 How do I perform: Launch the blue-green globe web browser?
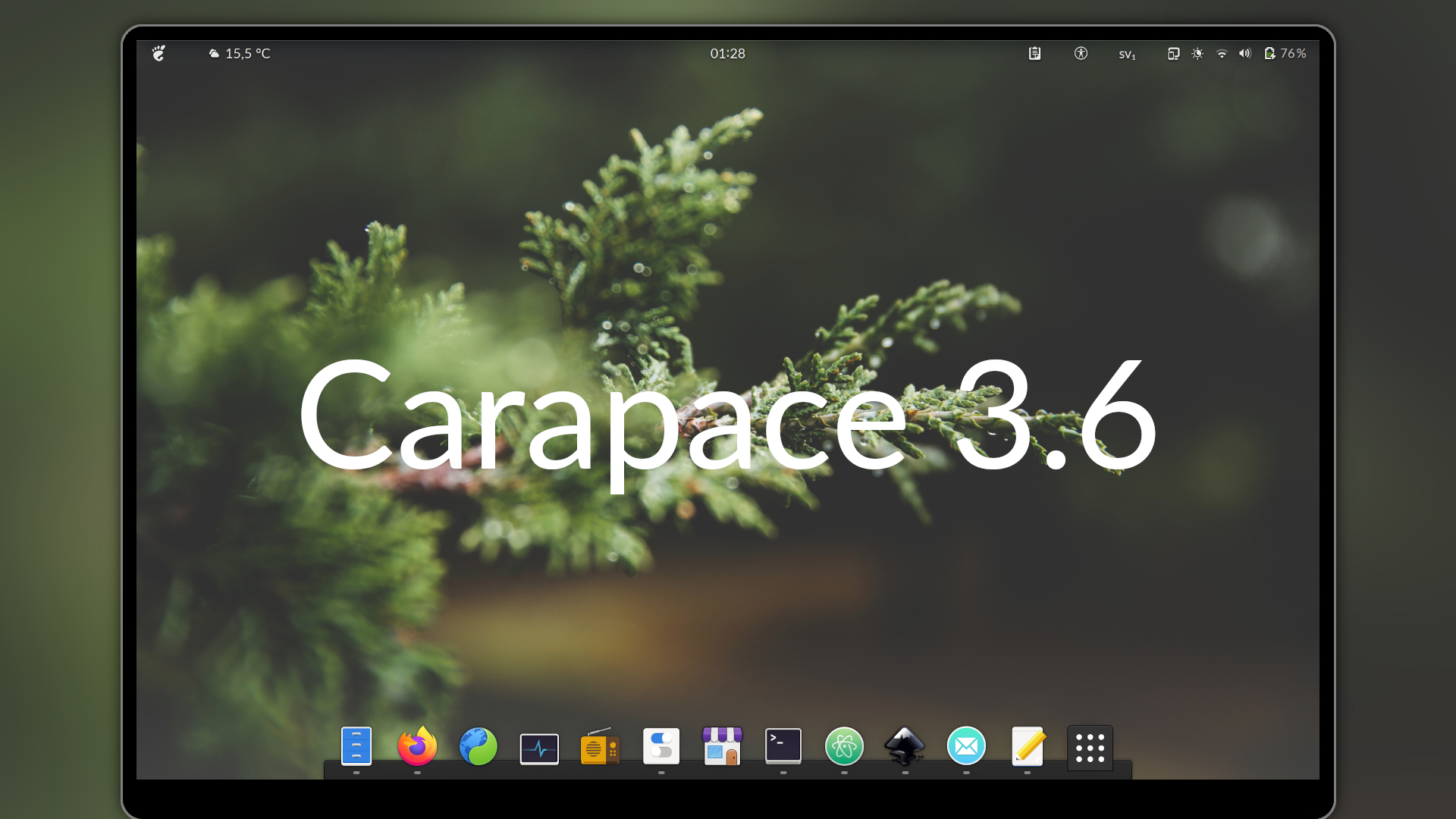(x=479, y=746)
